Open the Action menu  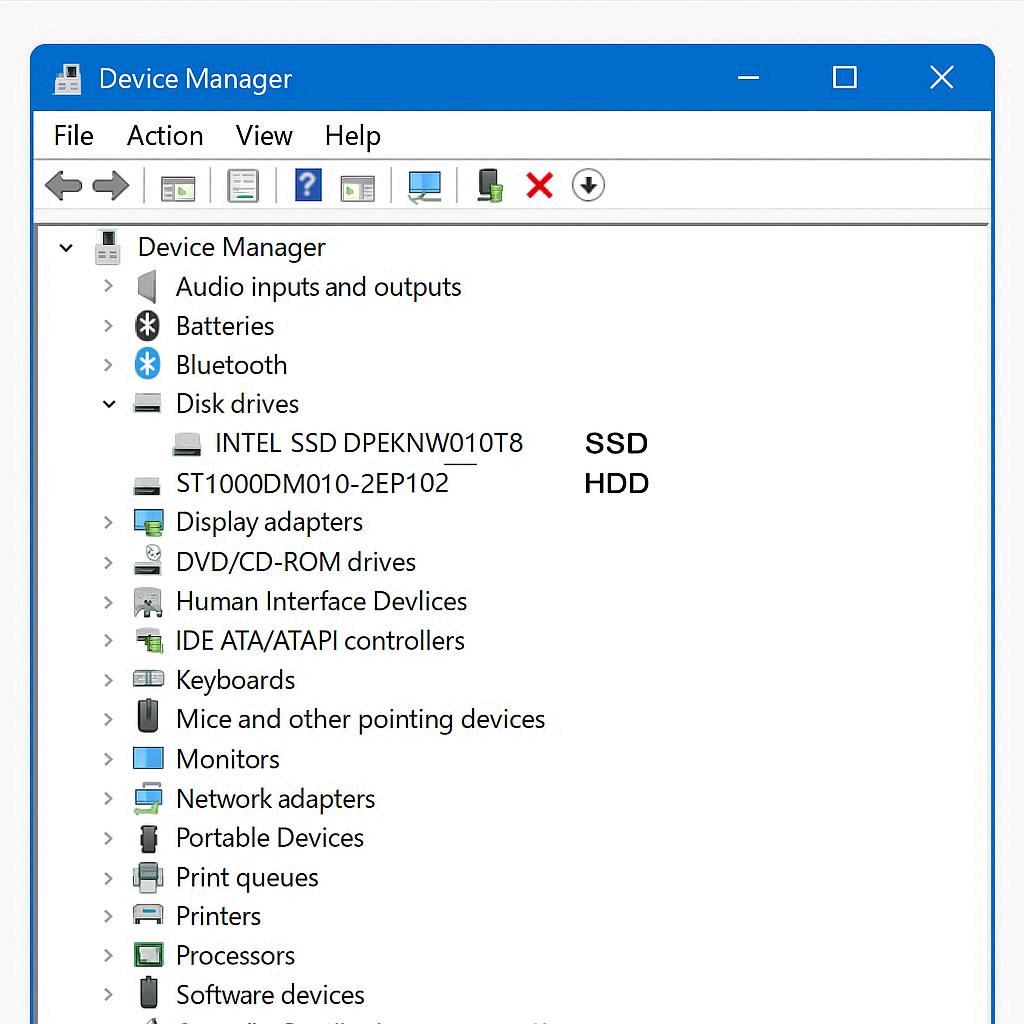(x=165, y=135)
